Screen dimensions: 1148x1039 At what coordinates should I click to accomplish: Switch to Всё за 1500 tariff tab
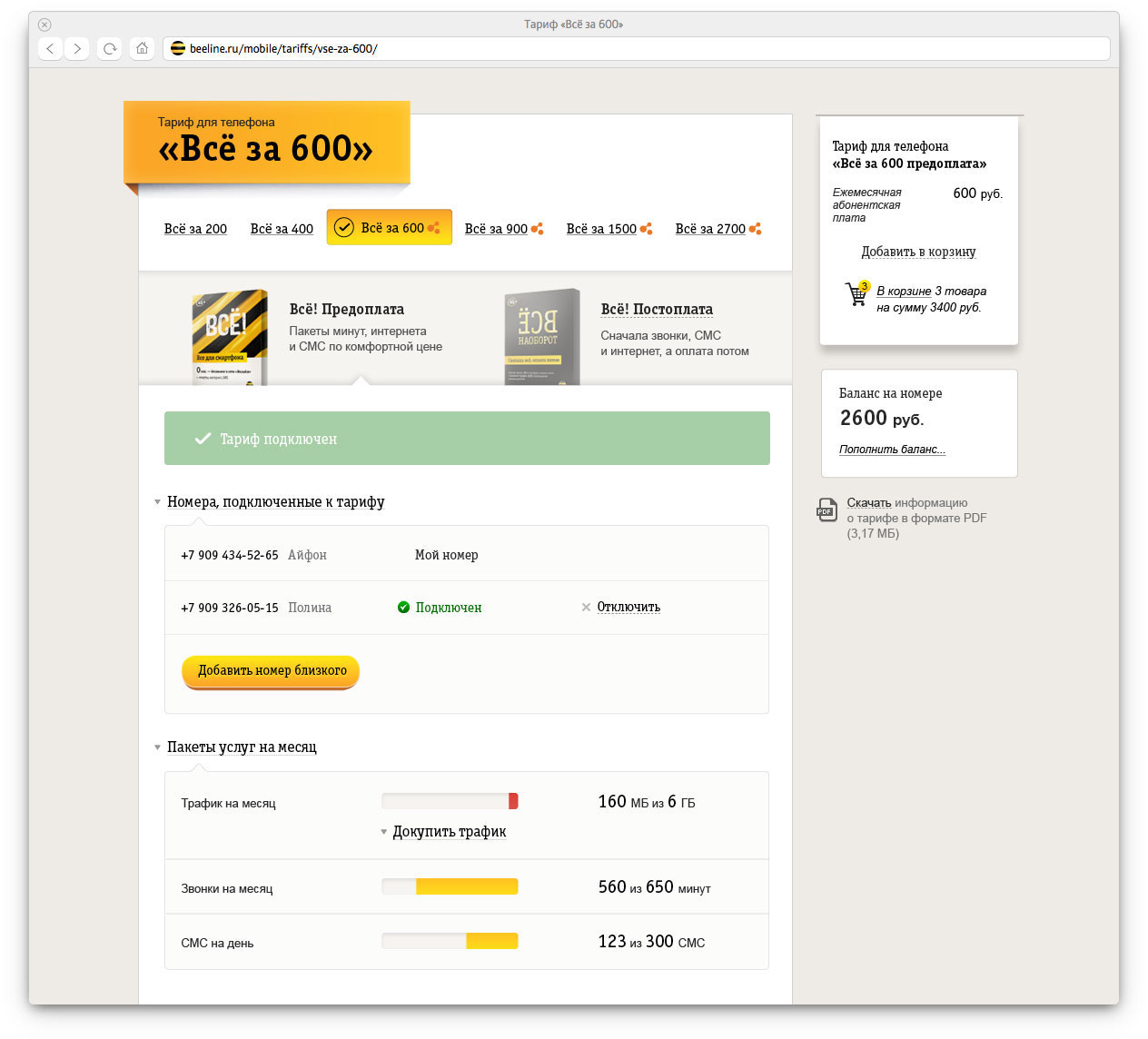(601, 229)
